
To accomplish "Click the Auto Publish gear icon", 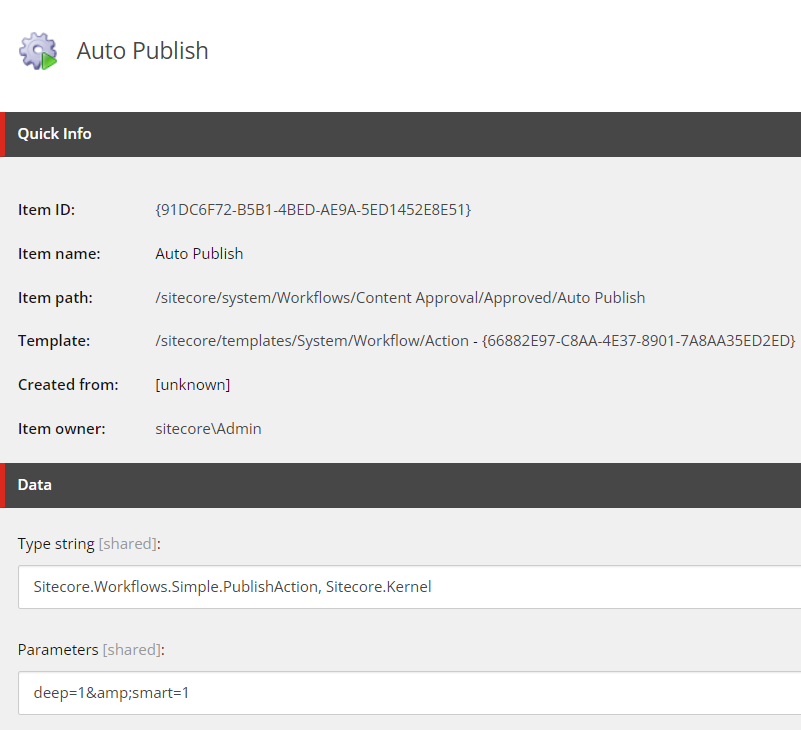I will pyautogui.click(x=38, y=51).
